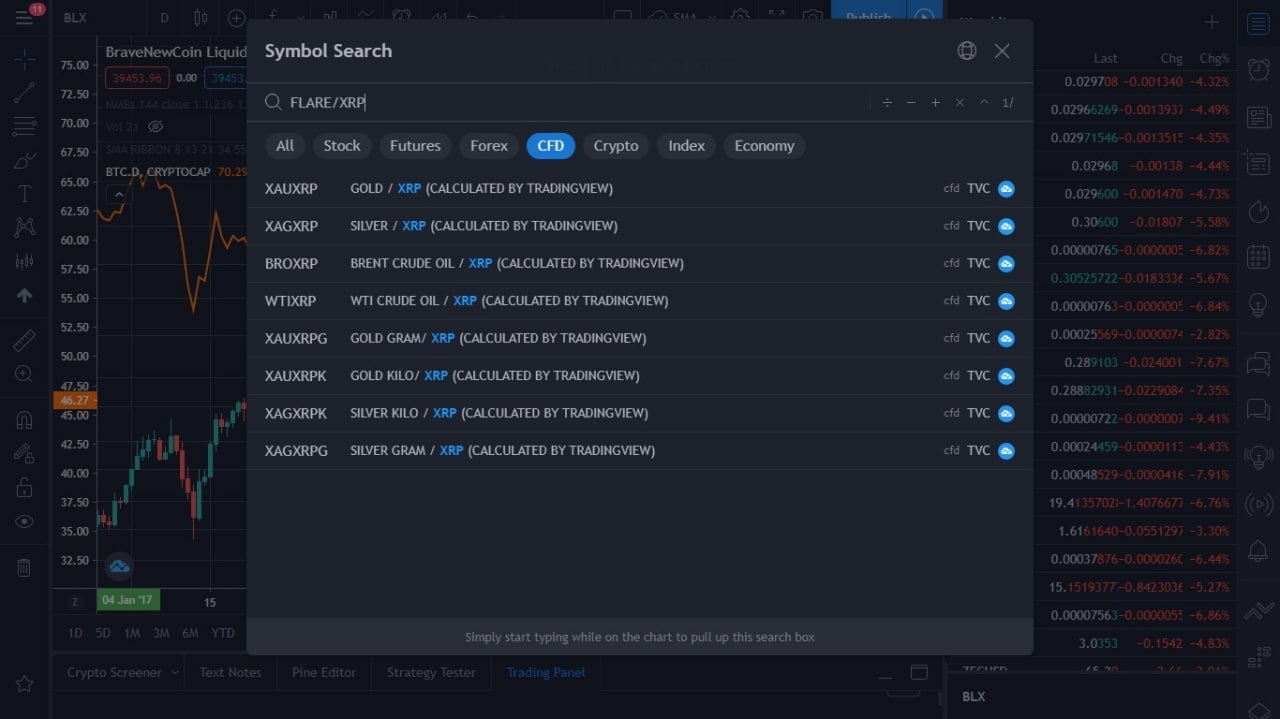Insert the plus operator in the search
The image size is (1280, 719).
pos(935,102)
